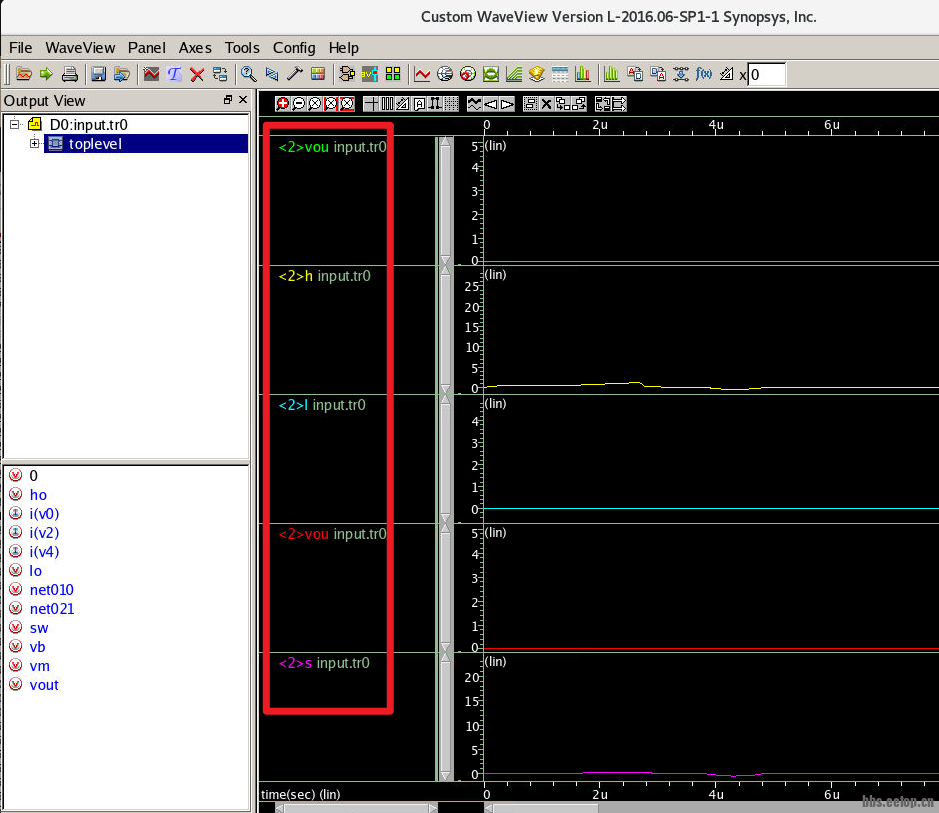The image size is (939, 813).
Task: Click the red plus zoom-in magnifier
Action: pos(282,104)
